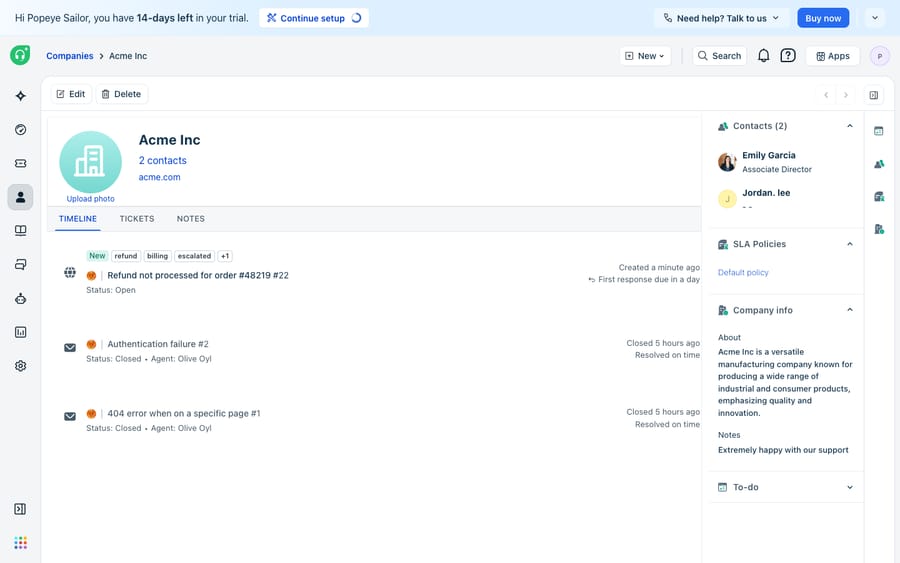Open the notifications bell icon
Viewport: 900px width, 563px height.
pyautogui.click(x=763, y=56)
